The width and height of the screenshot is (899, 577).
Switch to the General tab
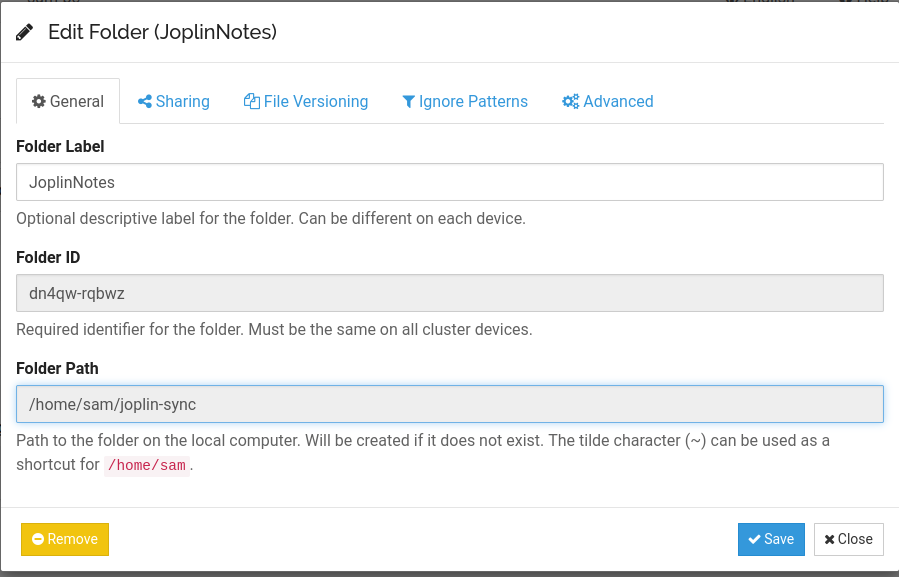point(68,102)
